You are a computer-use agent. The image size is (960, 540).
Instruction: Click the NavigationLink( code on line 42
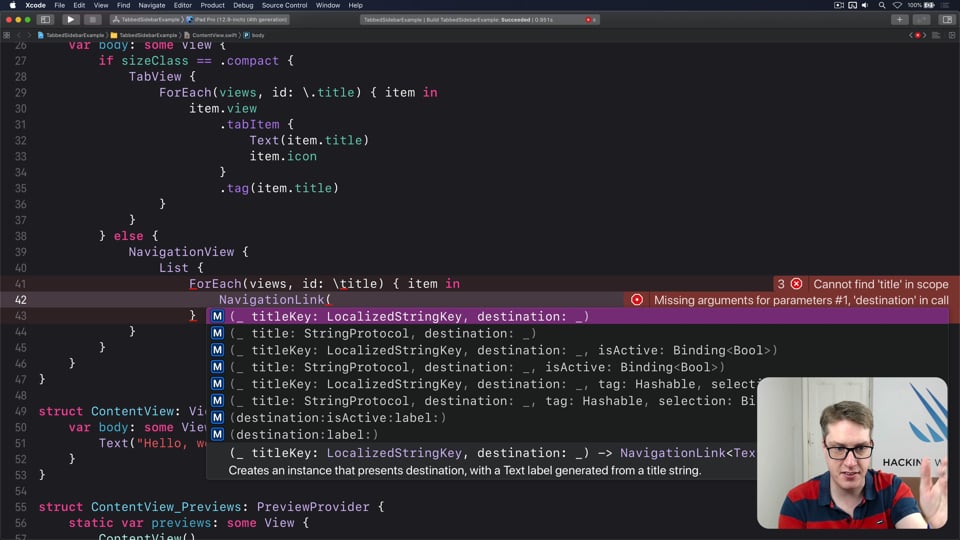pyautogui.click(x=275, y=300)
